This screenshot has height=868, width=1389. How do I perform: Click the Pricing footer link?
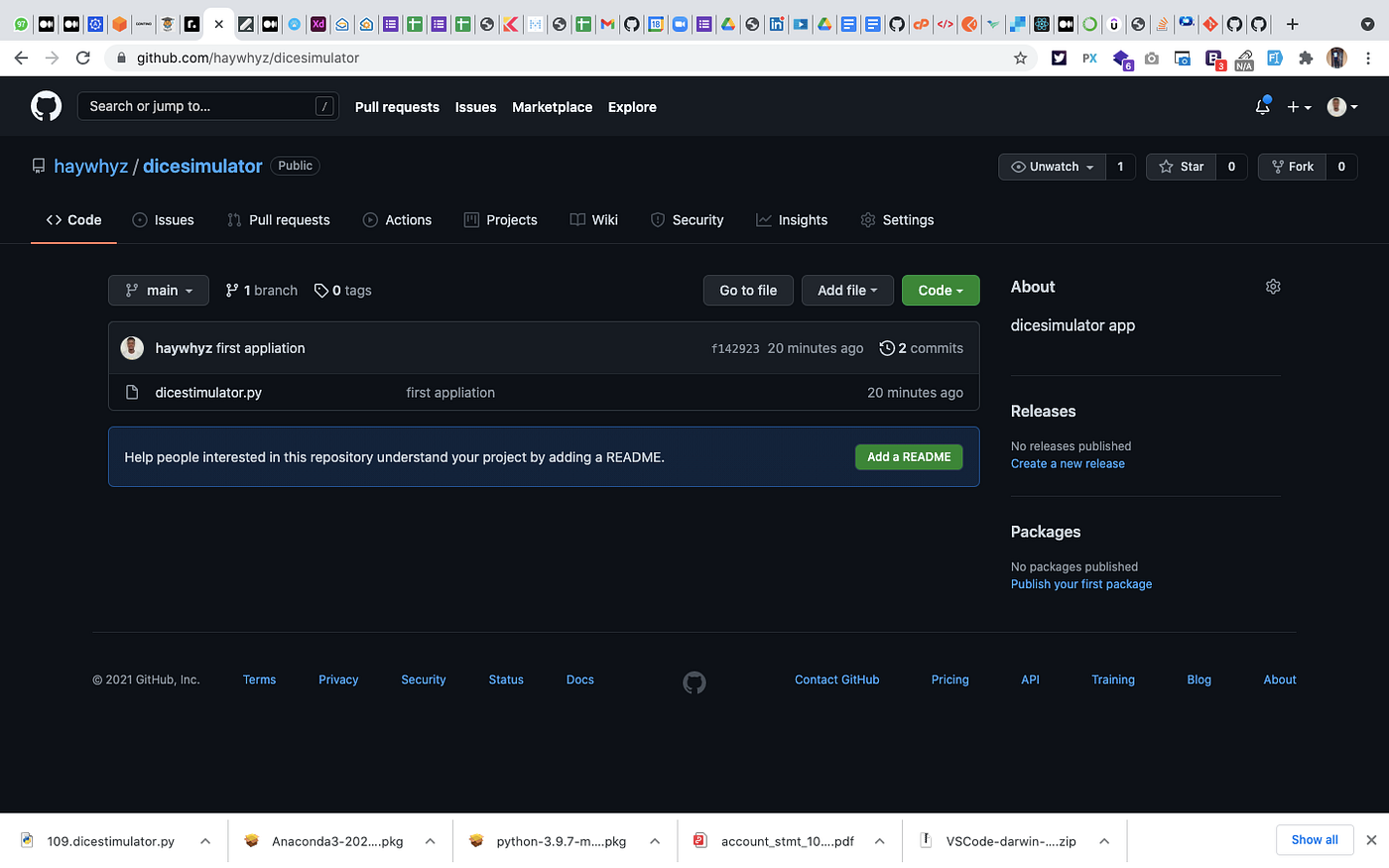949,680
